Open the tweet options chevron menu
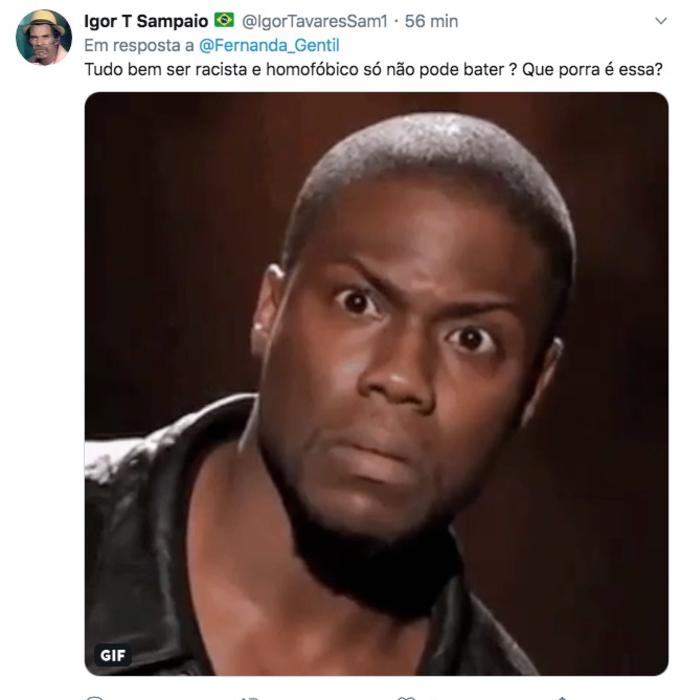The width and height of the screenshot is (680, 700). point(661,21)
